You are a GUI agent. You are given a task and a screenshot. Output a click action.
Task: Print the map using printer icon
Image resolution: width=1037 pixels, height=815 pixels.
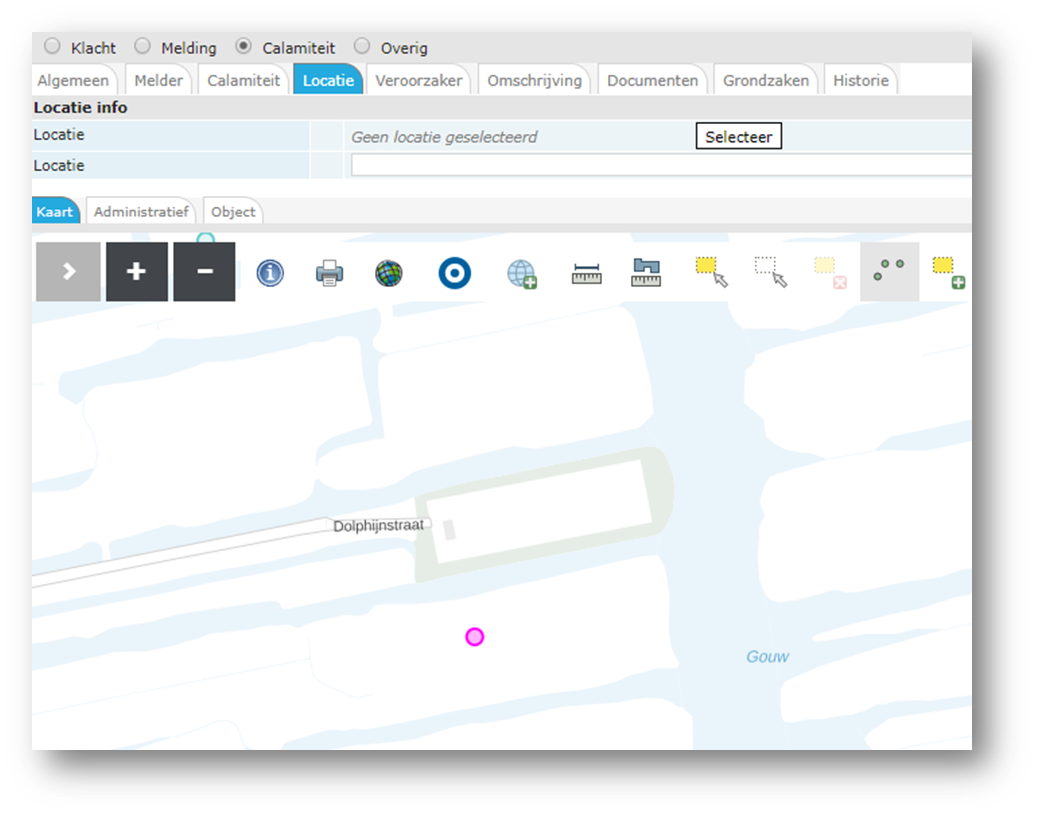330,273
